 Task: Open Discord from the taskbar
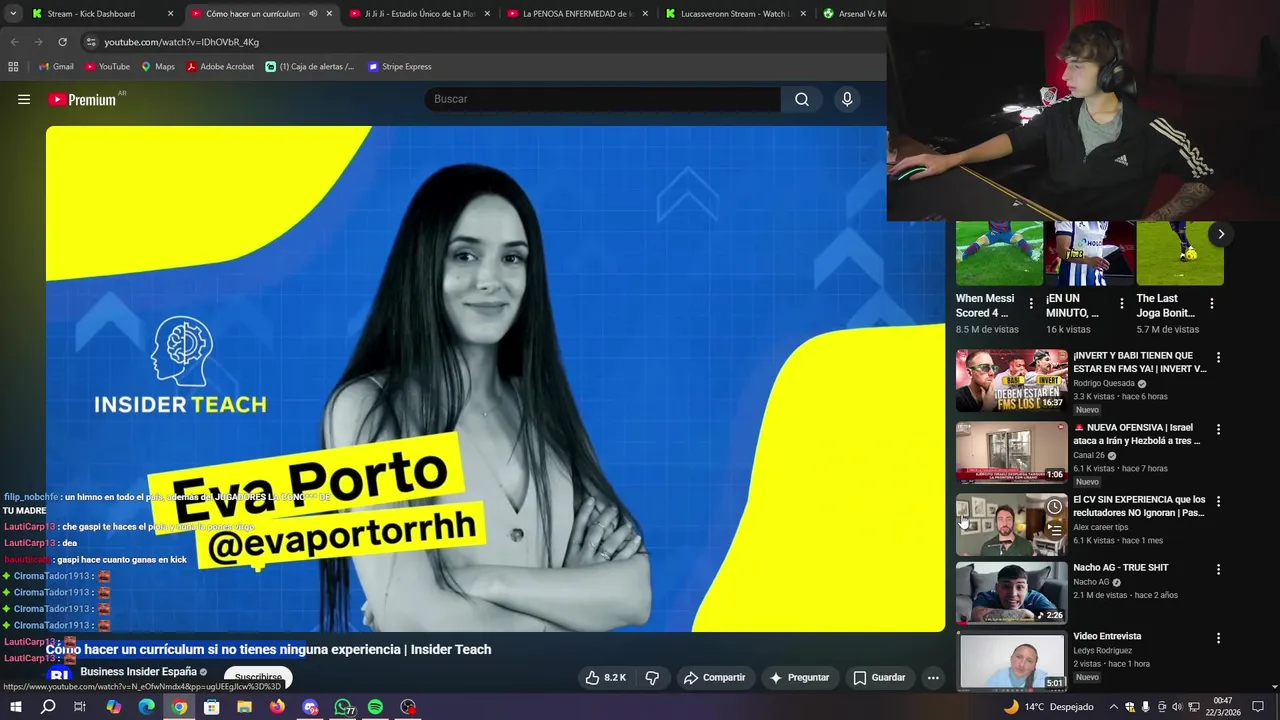coord(310,707)
